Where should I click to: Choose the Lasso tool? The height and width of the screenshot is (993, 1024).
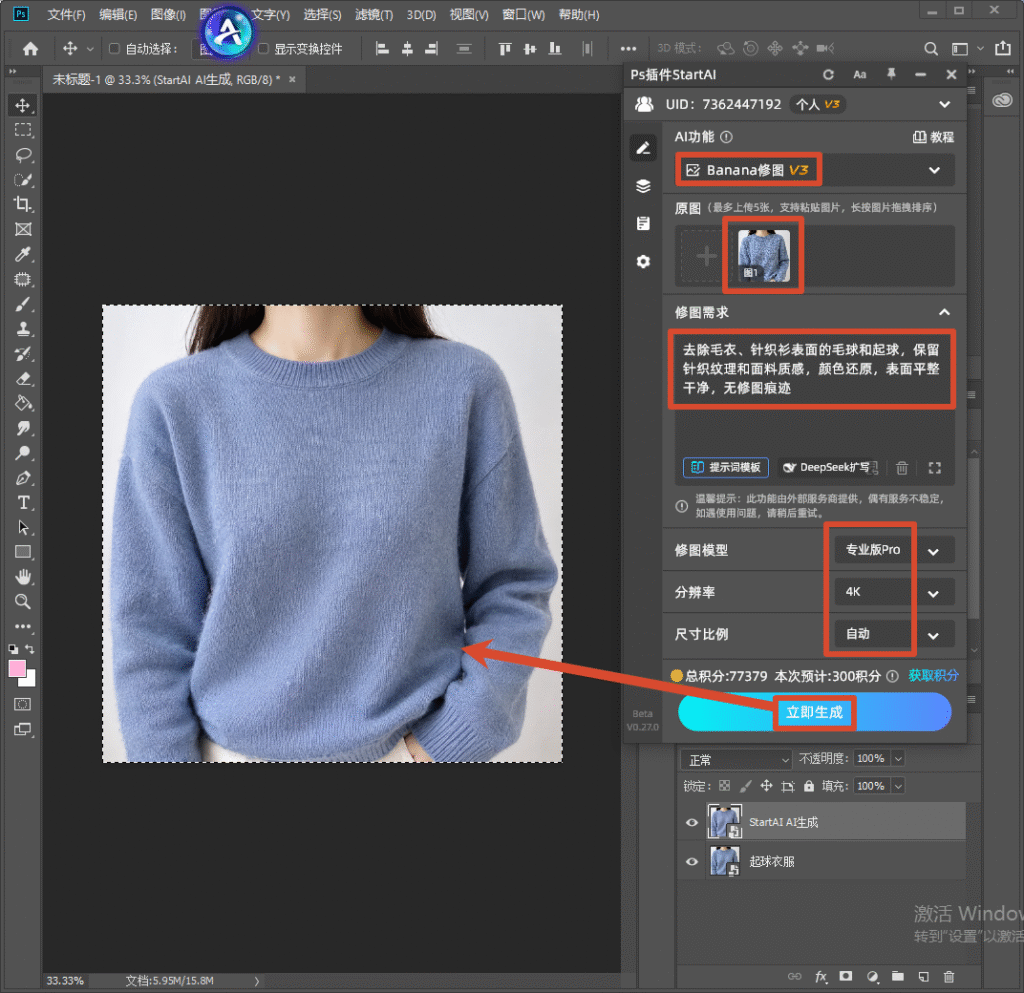[x=23, y=155]
